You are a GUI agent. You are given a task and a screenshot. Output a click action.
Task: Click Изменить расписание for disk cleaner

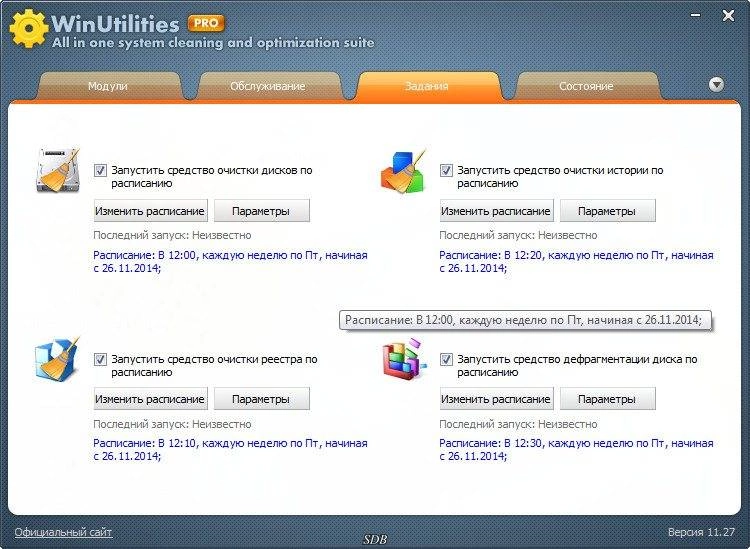coord(150,211)
